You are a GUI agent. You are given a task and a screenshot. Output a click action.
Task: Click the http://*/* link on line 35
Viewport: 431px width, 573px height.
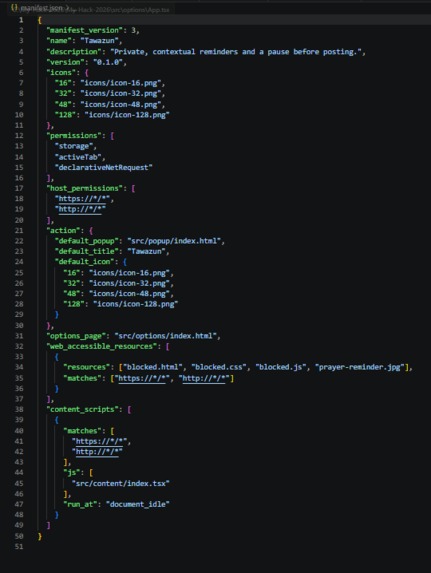coord(204,378)
